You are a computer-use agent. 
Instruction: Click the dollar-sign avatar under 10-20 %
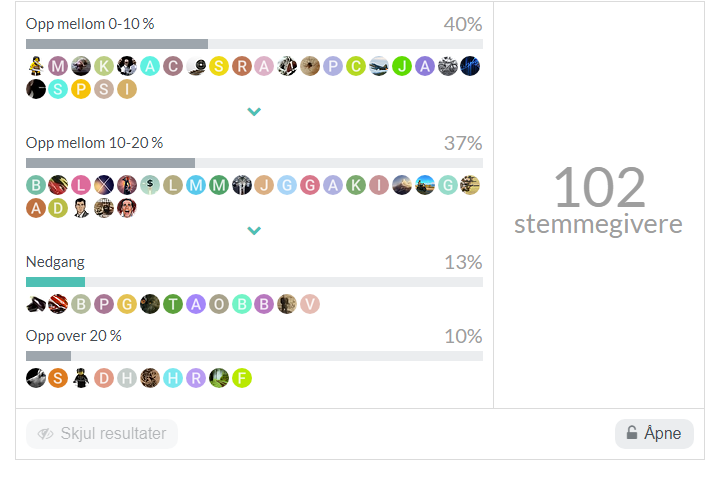coord(150,185)
